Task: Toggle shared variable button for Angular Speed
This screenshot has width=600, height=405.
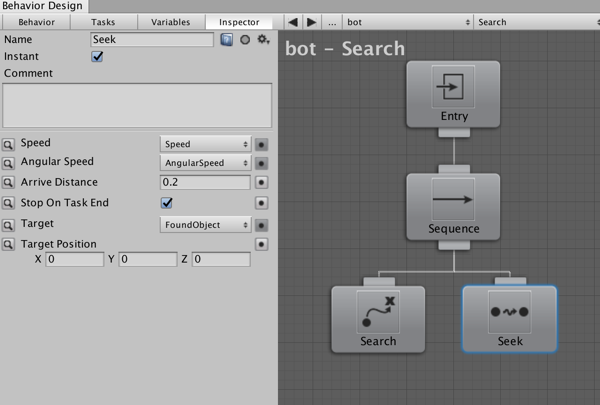Action: point(261,163)
